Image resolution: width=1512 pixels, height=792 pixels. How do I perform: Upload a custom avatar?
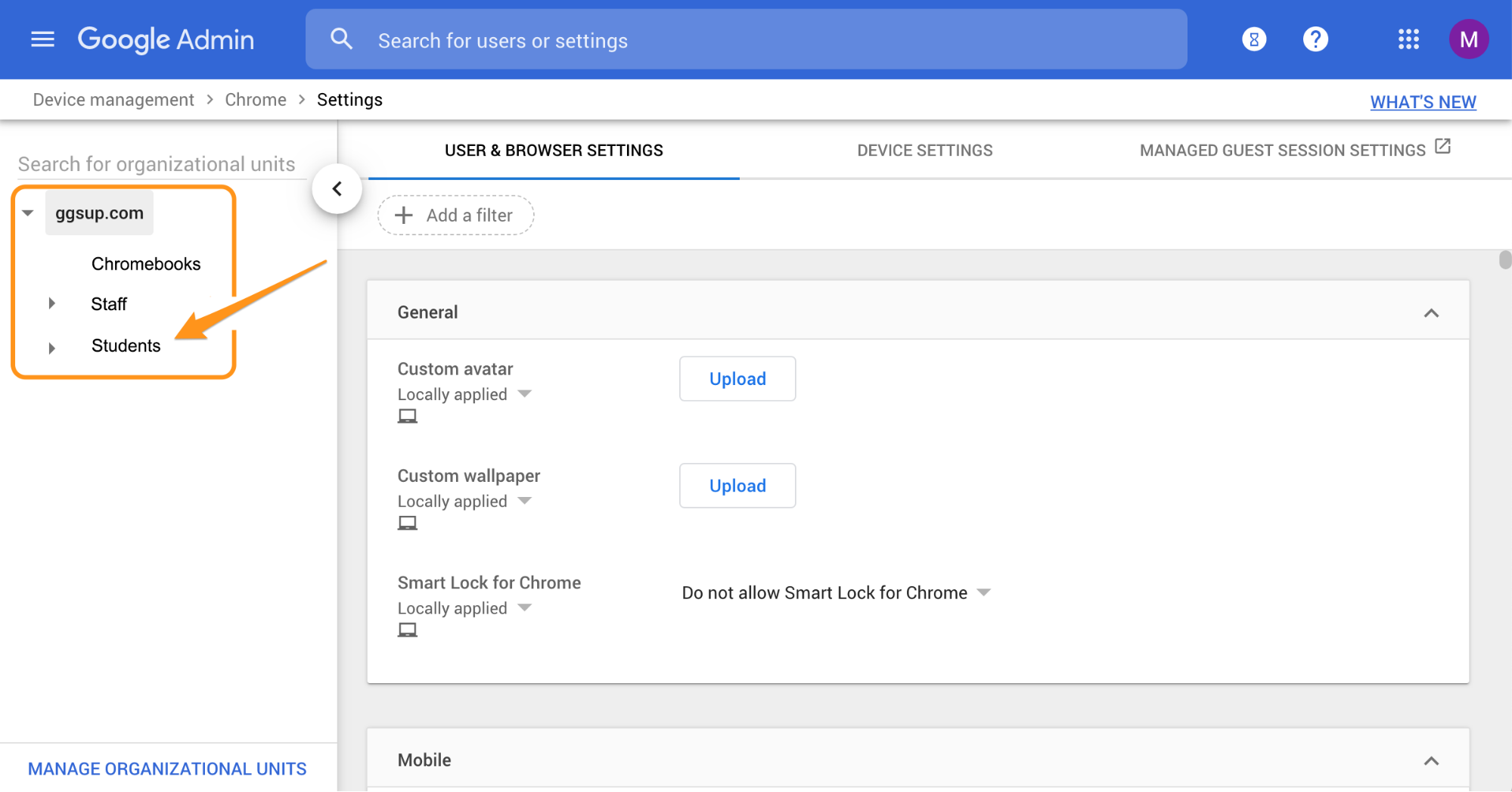tap(737, 379)
